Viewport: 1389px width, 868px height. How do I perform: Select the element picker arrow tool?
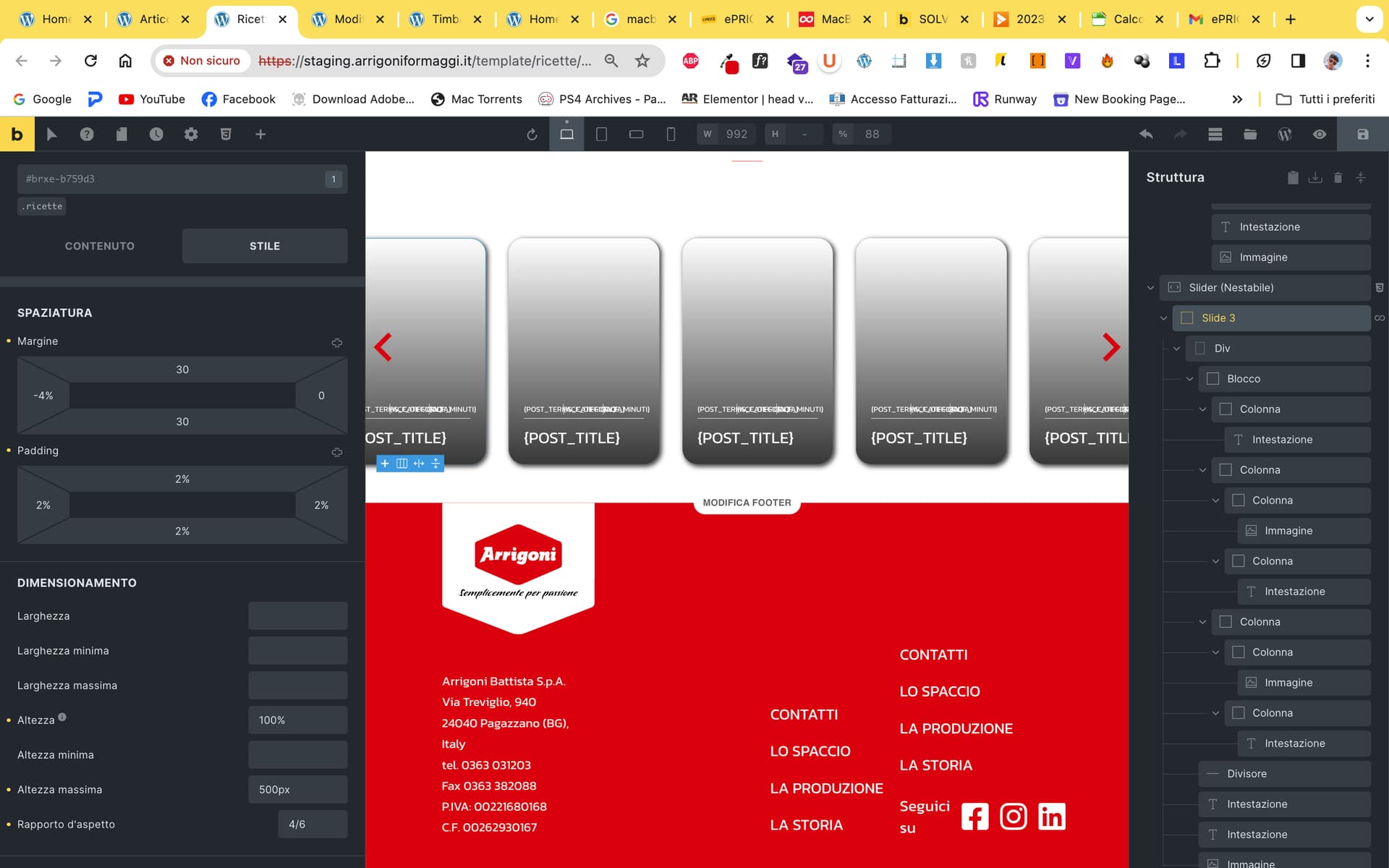pos(51,134)
